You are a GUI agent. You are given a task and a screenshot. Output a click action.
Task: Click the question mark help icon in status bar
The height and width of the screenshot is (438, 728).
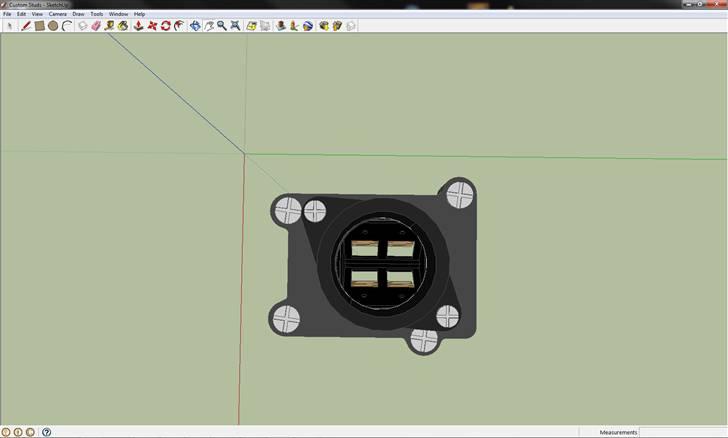click(x=47, y=432)
